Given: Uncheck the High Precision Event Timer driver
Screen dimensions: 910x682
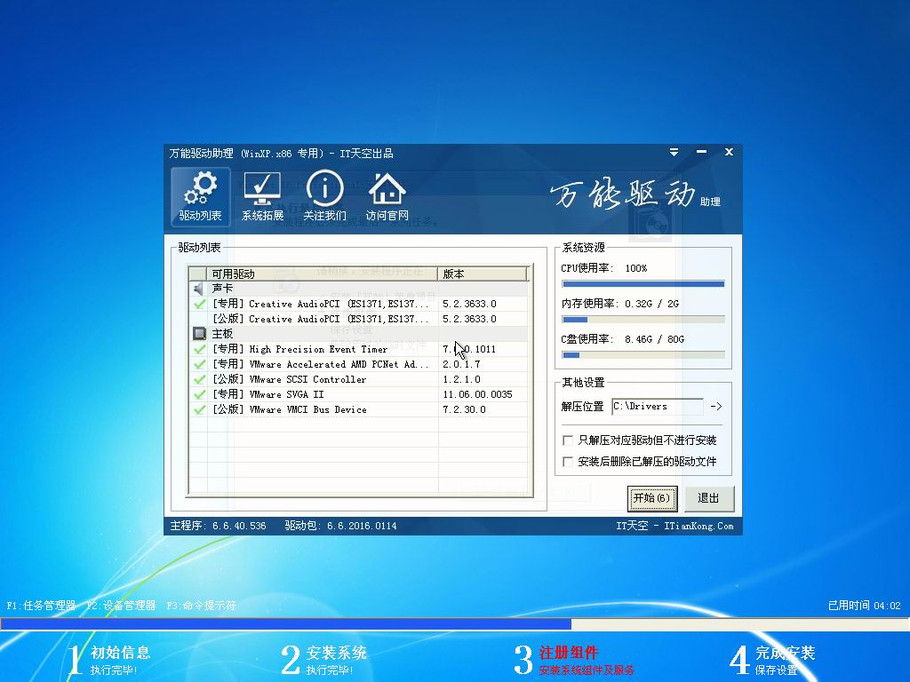Looking at the screenshot, I should click(199, 349).
